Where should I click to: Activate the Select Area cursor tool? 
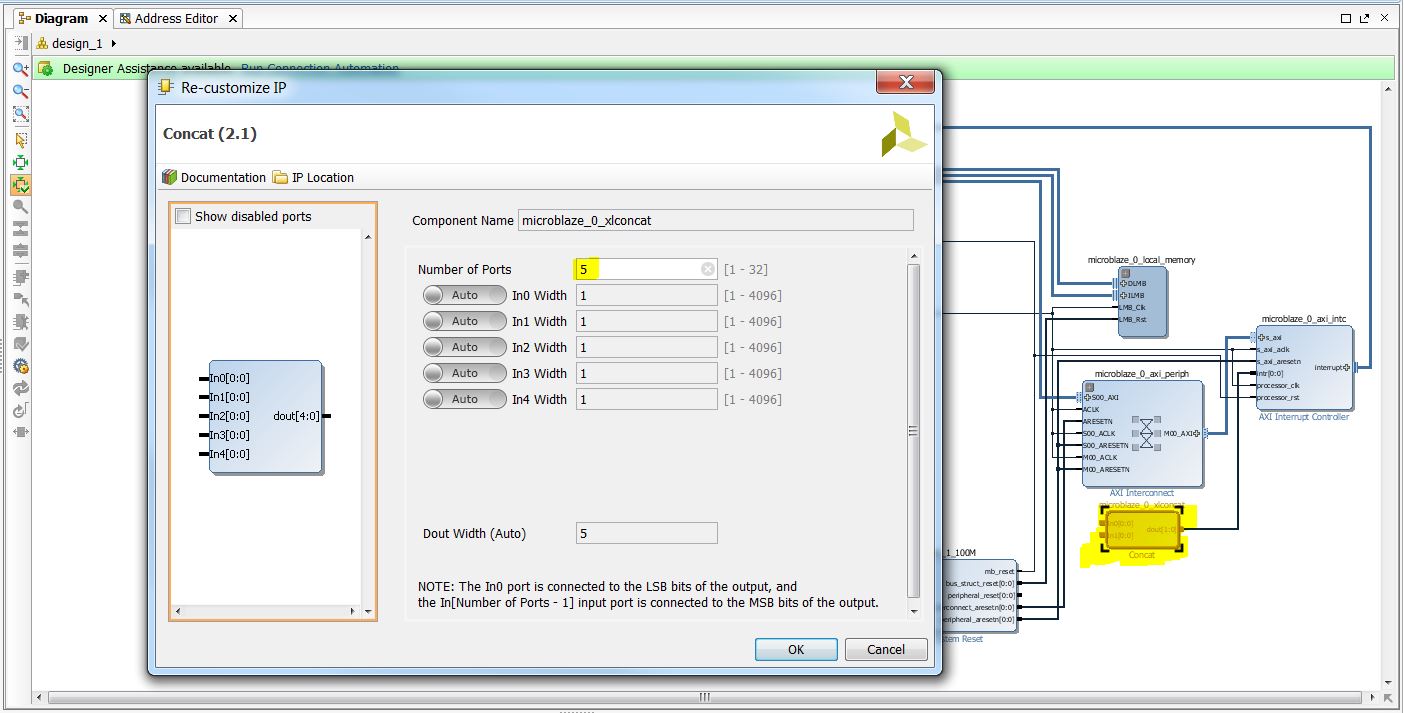(20, 140)
